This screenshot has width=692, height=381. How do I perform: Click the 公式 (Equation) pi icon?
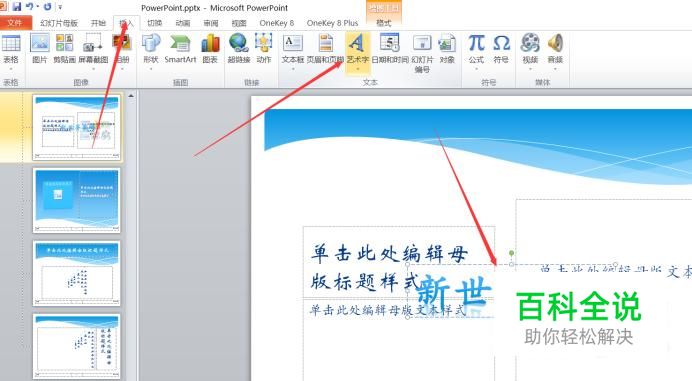tap(476, 43)
